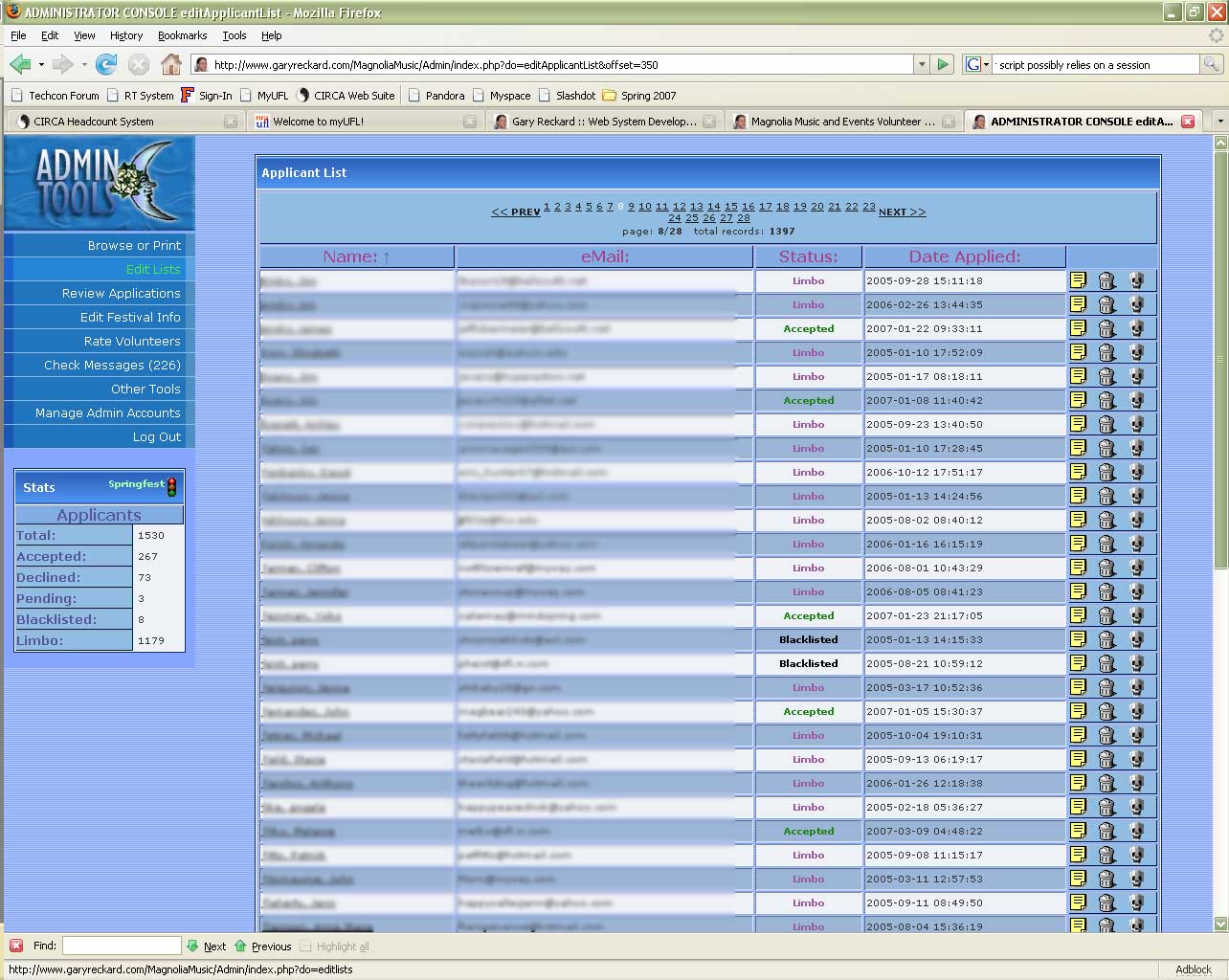
Task: Switch to the CIRCA Headcount System tab
Action: pos(94,122)
